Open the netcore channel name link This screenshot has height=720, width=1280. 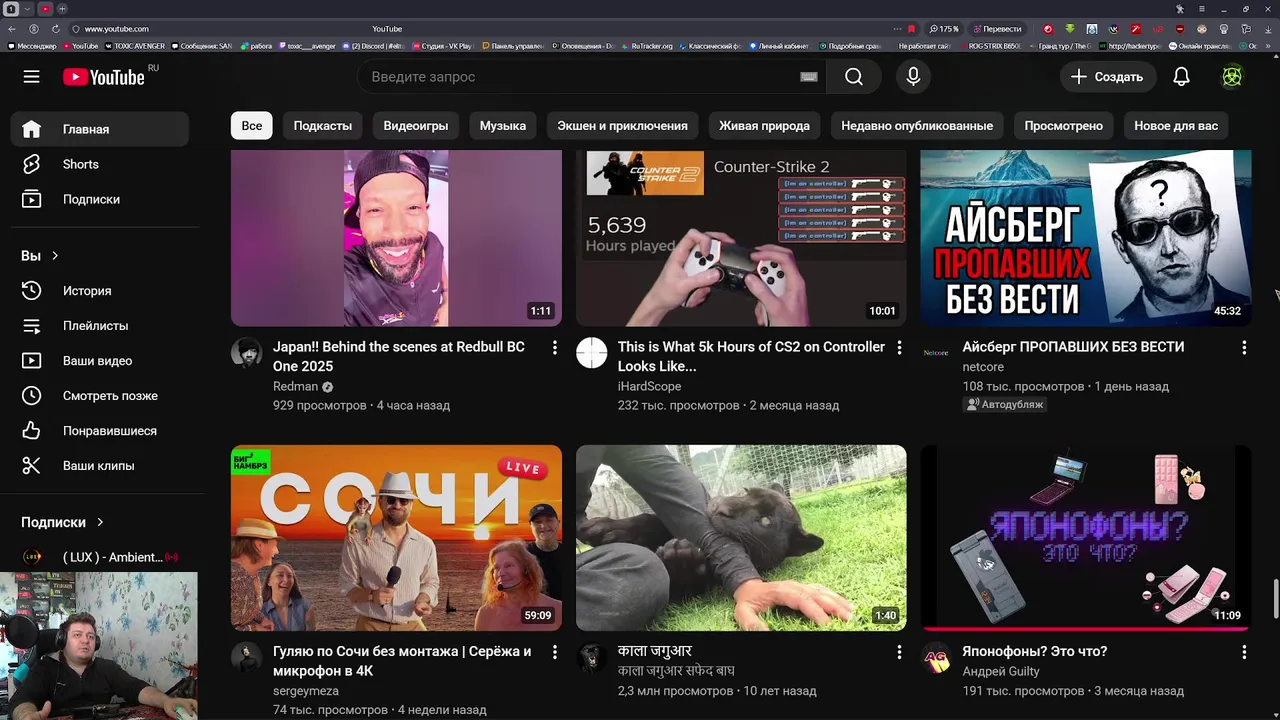[983, 367]
